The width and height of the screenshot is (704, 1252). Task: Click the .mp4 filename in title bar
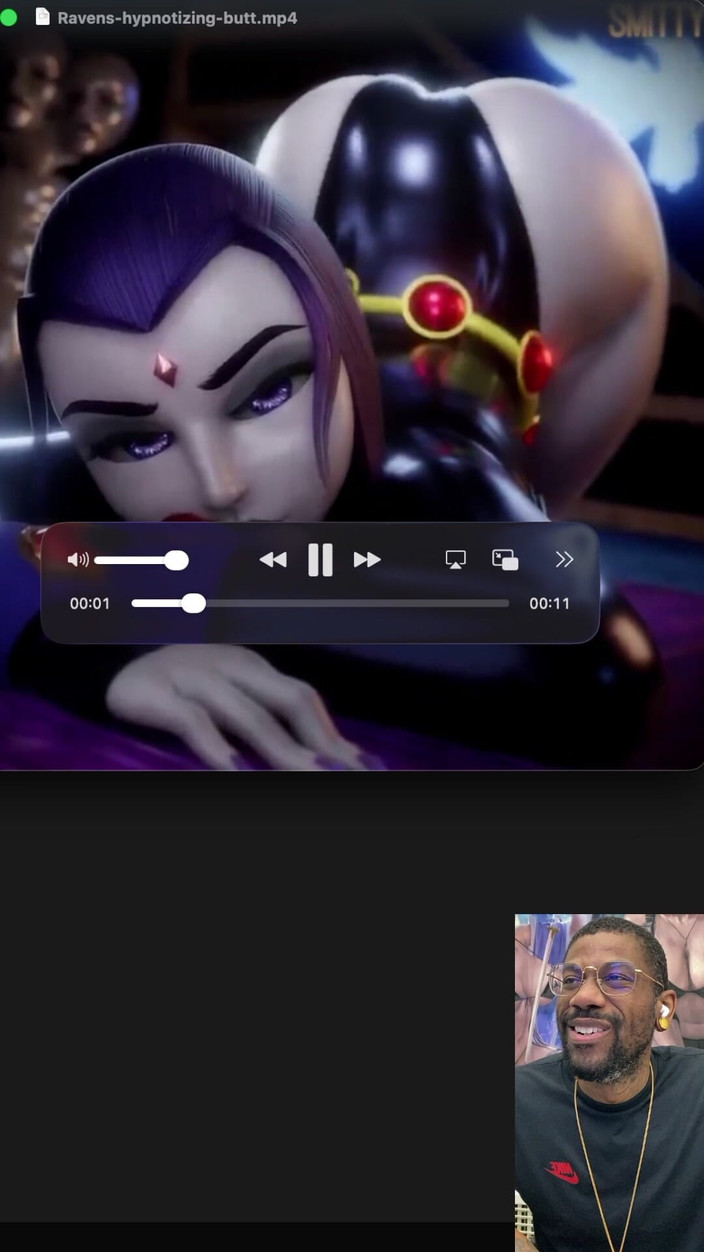177,18
